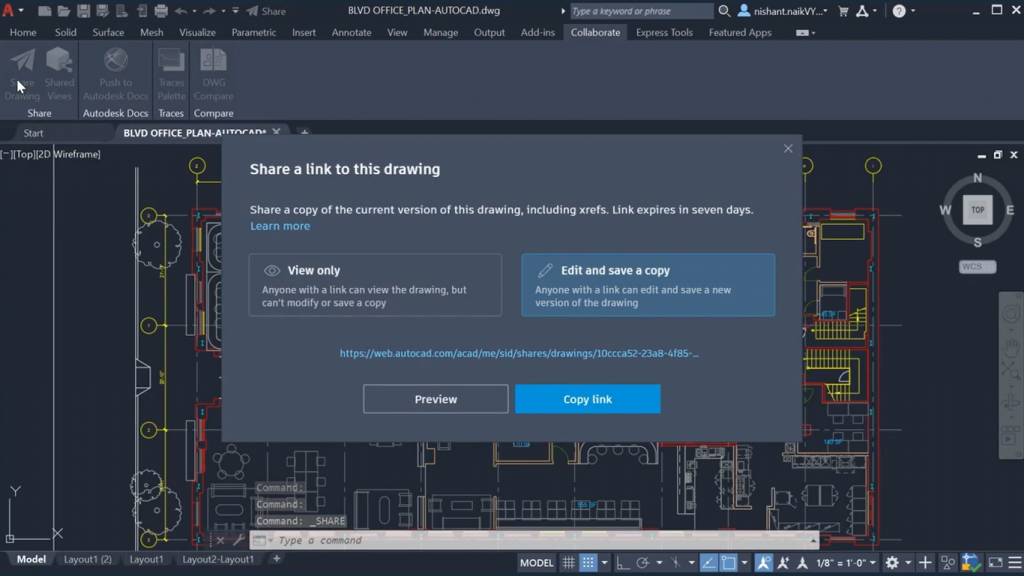
Task: Click the clean screen icon in status bar
Action: (995, 563)
